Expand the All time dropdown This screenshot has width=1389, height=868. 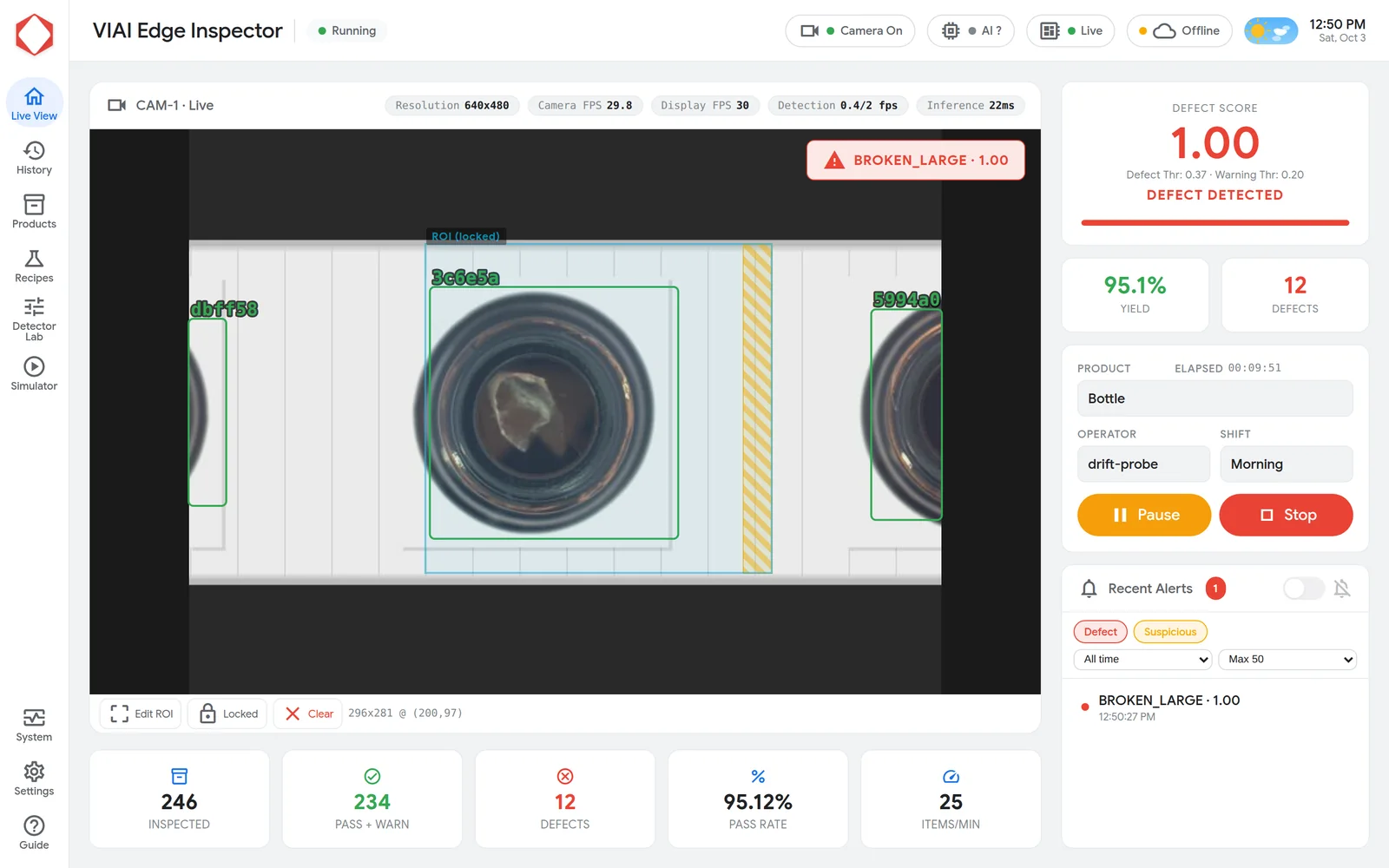point(1143,660)
